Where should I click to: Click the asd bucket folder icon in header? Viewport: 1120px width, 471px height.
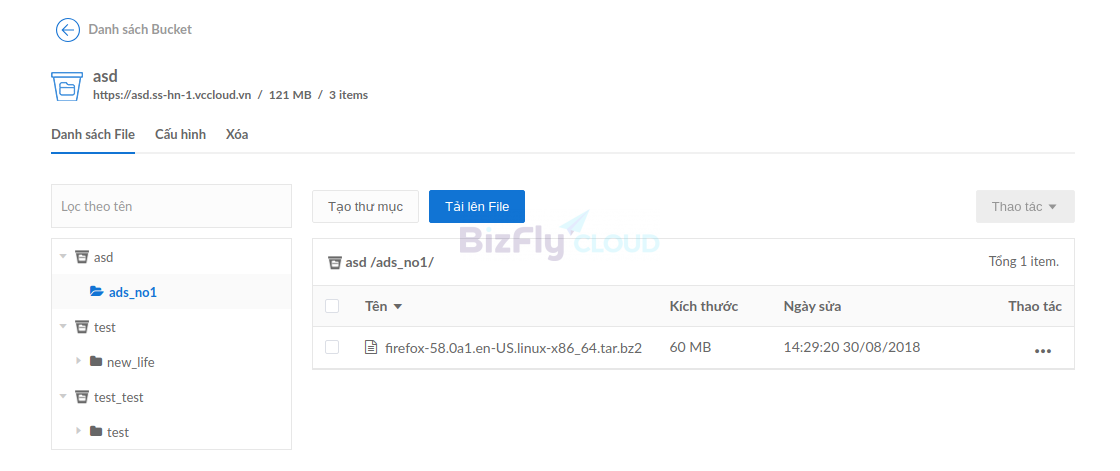(x=67, y=86)
